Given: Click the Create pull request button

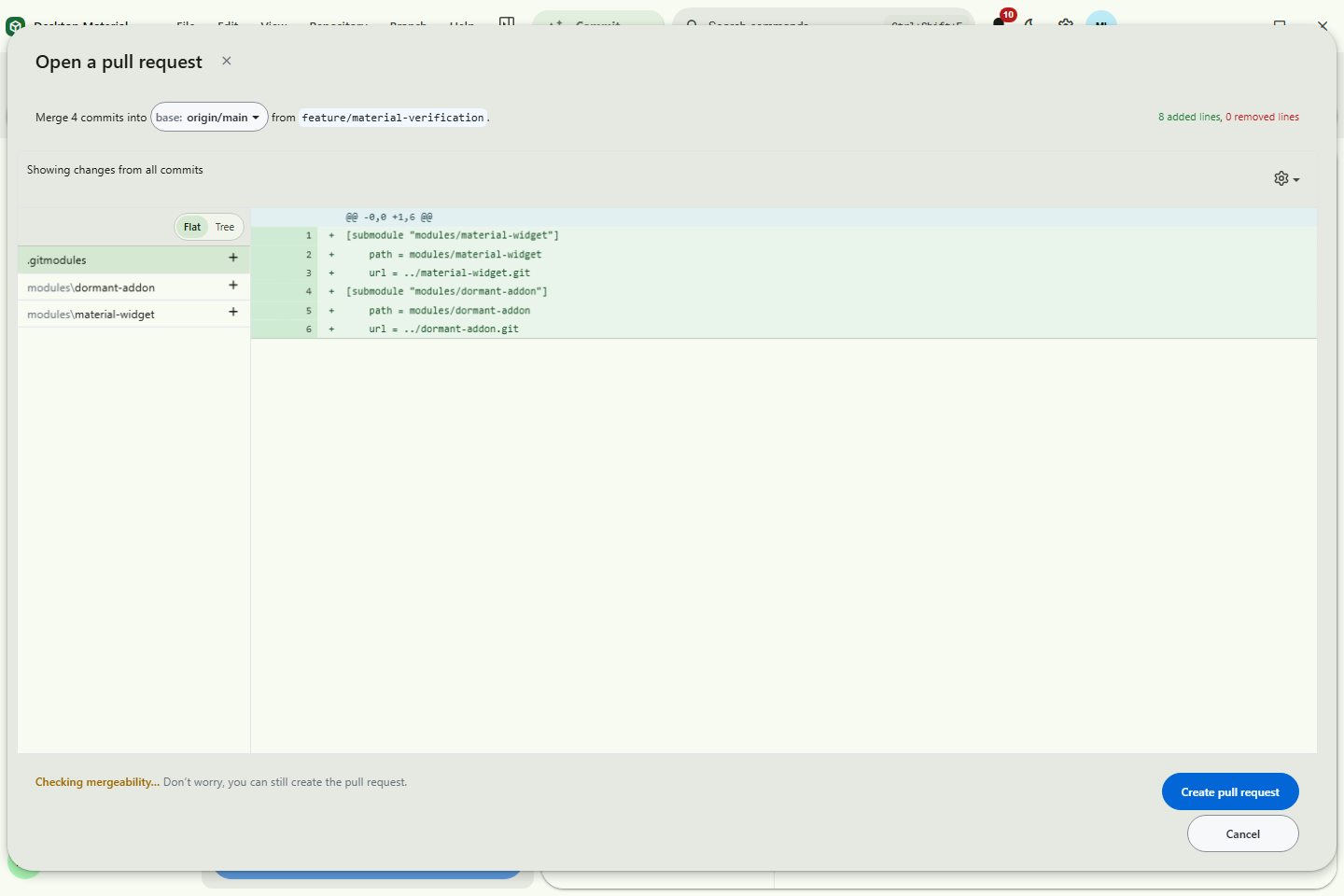Looking at the screenshot, I should pos(1230,791).
